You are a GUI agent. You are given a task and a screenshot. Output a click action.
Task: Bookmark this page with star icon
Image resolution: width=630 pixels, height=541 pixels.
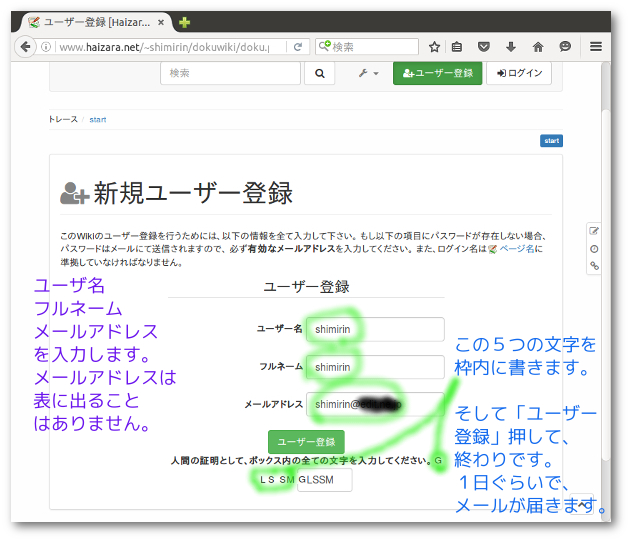click(434, 46)
